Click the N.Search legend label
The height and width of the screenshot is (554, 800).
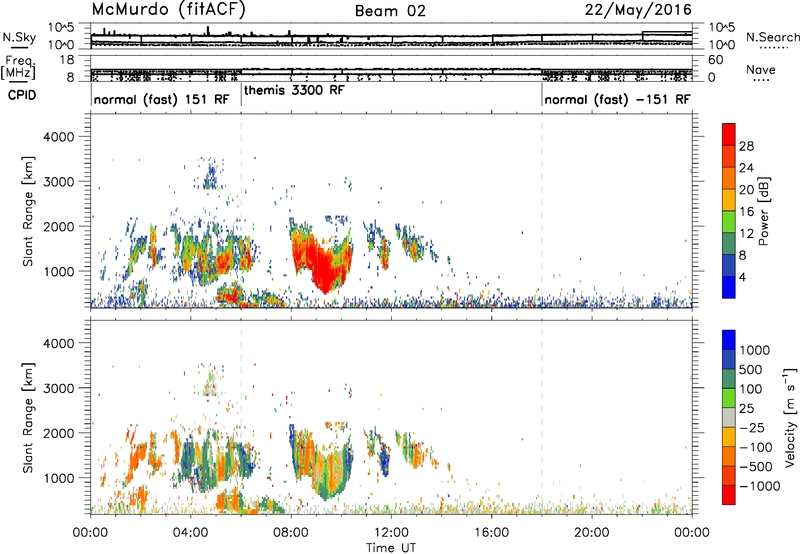(773, 37)
